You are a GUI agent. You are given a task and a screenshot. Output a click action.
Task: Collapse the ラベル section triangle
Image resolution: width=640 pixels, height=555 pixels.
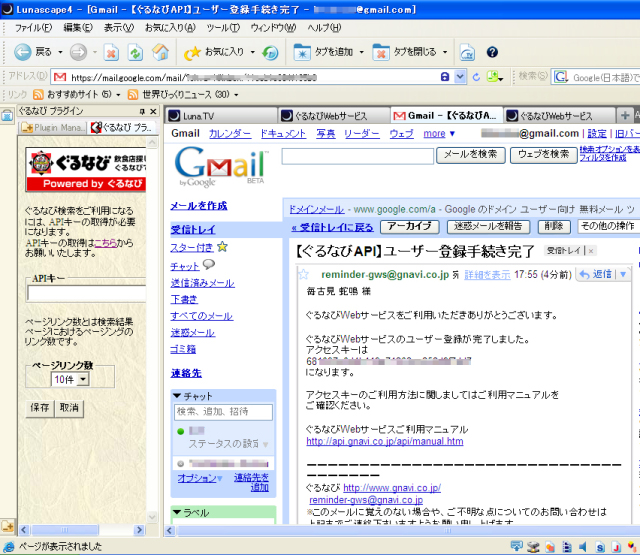(x=177, y=512)
